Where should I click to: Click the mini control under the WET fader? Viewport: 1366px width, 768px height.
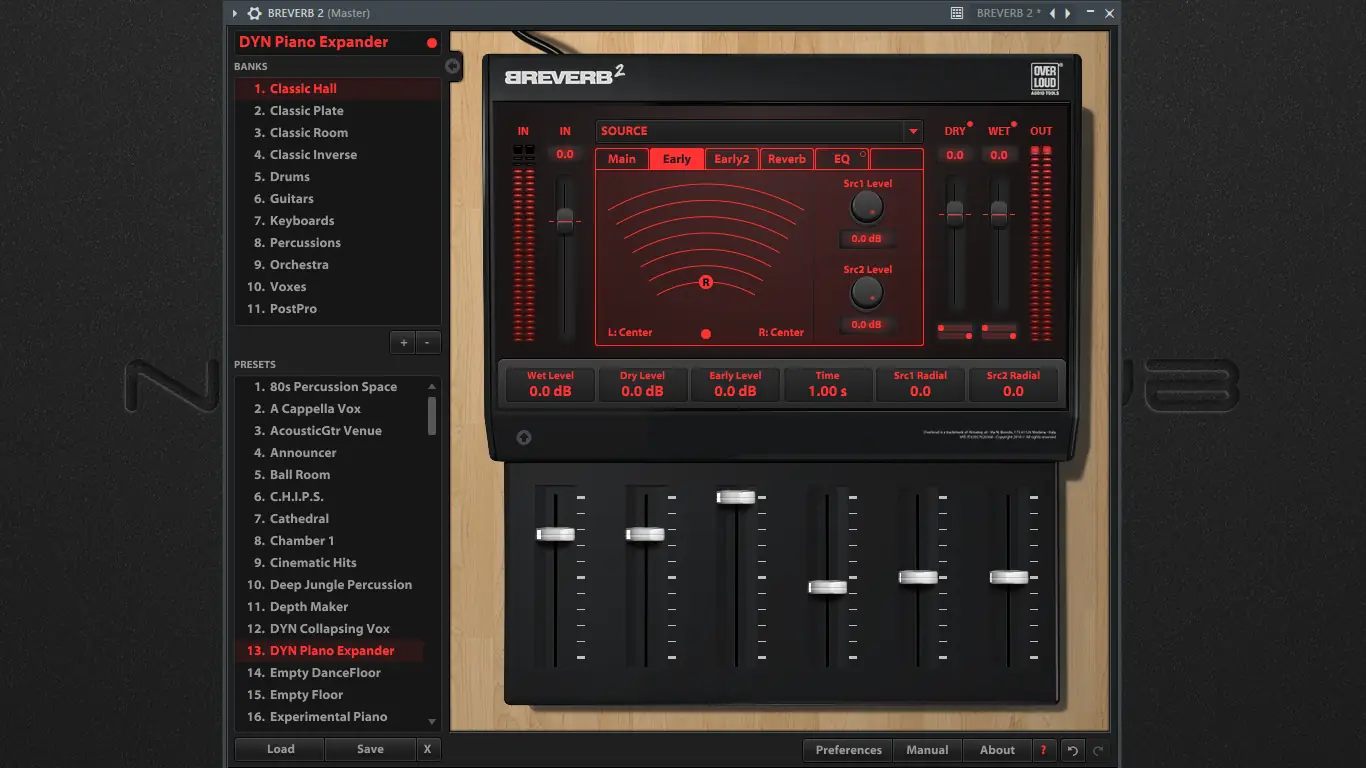(x=999, y=331)
